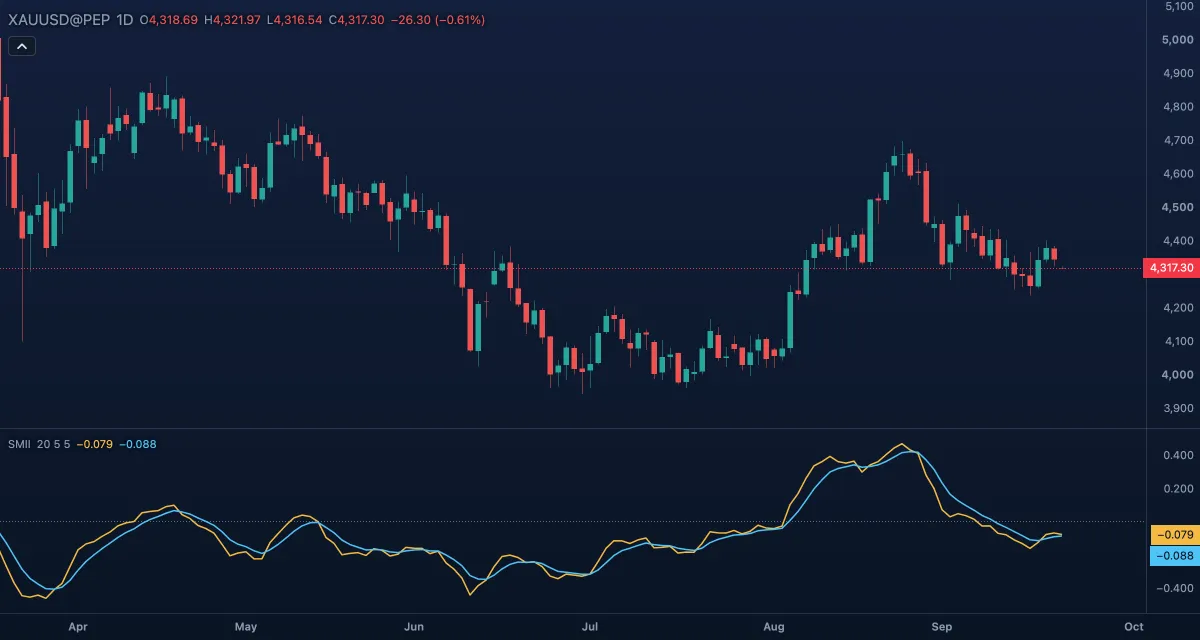This screenshot has height=640, width=1200.
Task: Click the yellow −0.079 value in the SMII legend
Action: pos(95,444)
